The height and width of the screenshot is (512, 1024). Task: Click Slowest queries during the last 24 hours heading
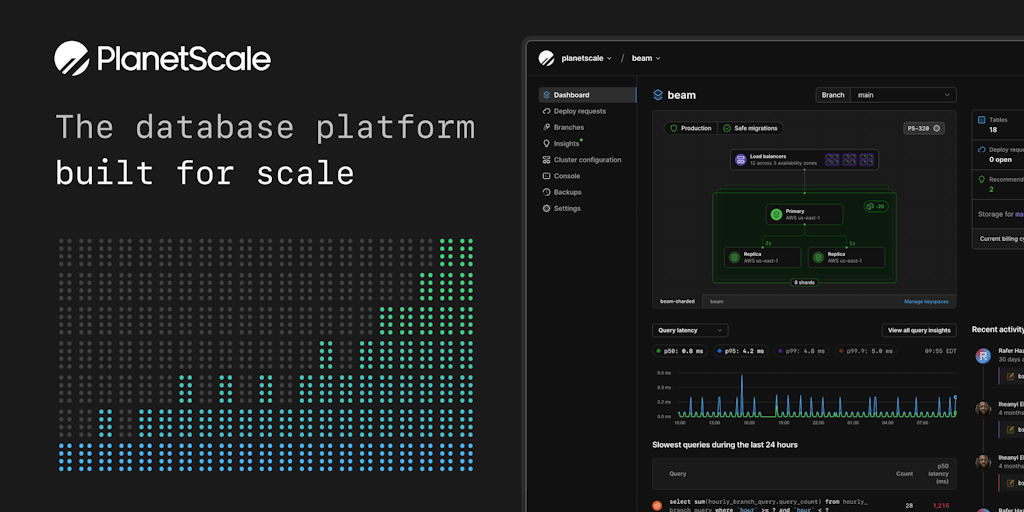(x=725, y=445)
